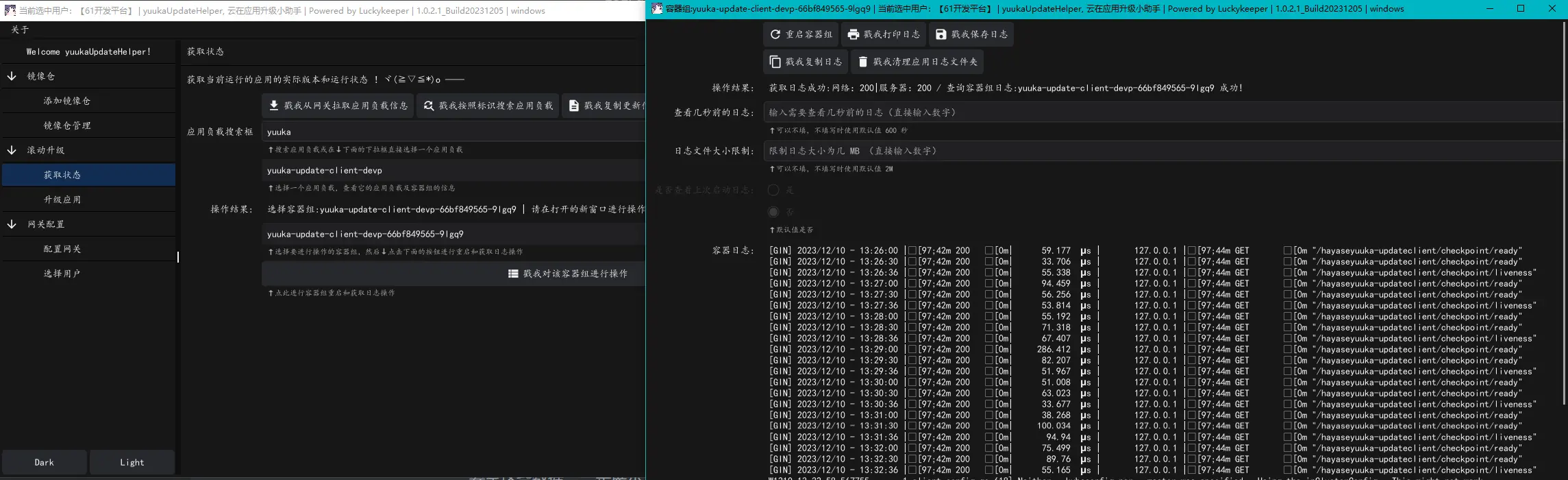Click the trash icon to clear log folder

[x=863, y=62]
